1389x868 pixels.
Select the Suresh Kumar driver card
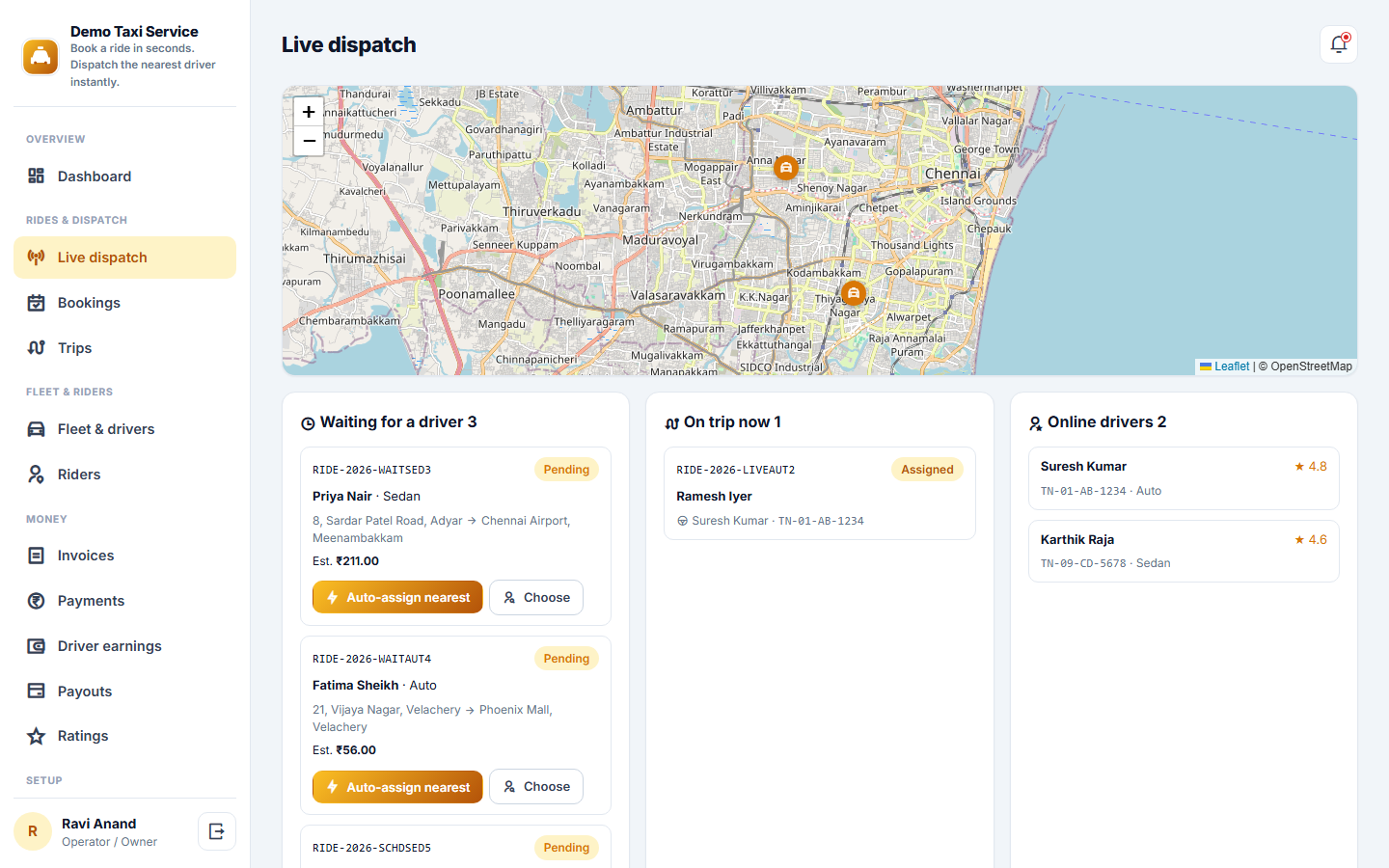(1184, 478)
